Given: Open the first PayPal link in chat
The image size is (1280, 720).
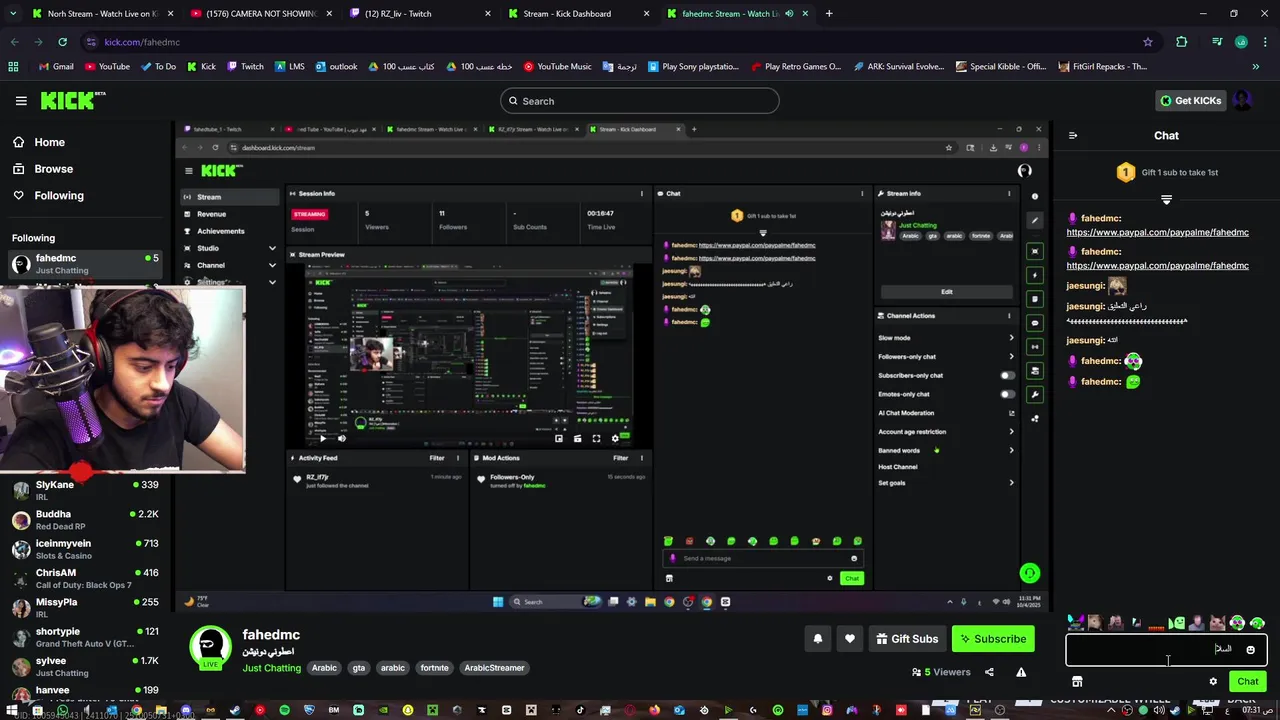Looking at the screenshot, I should (1157, 232).
